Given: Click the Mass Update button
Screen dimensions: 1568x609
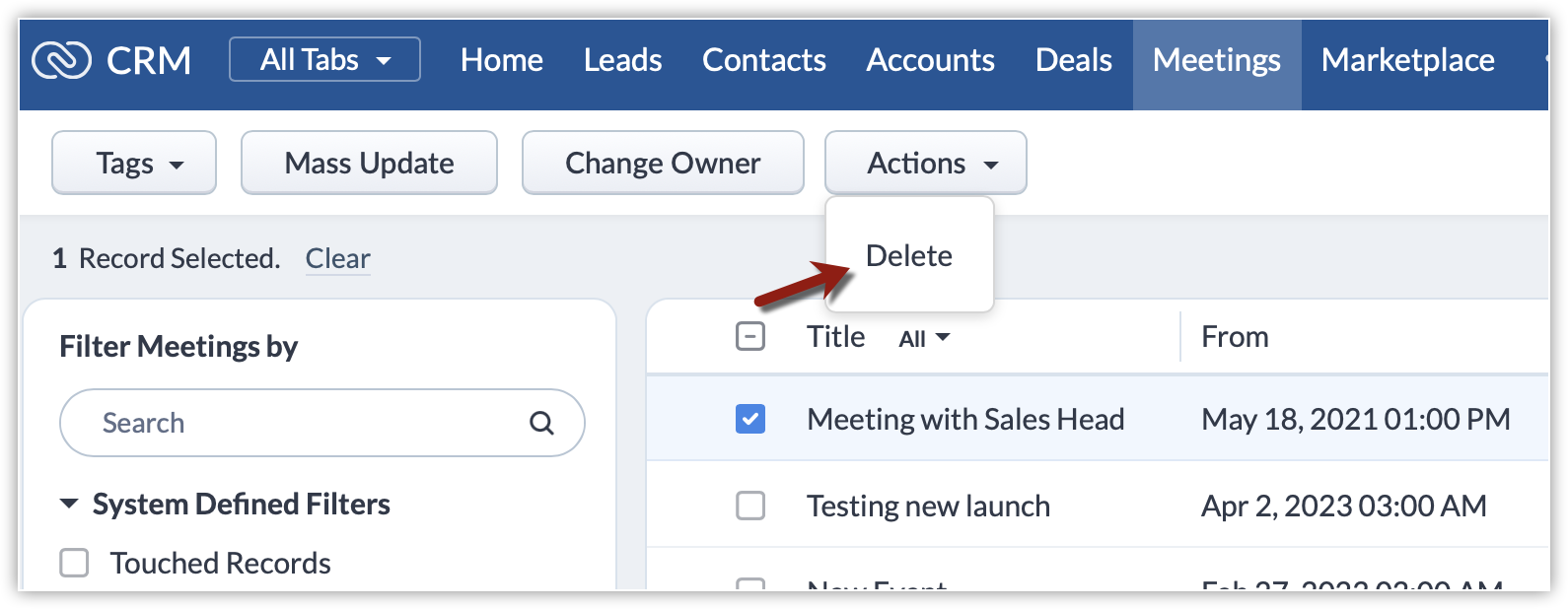Looking at the screenshot, I should point(369,164).
